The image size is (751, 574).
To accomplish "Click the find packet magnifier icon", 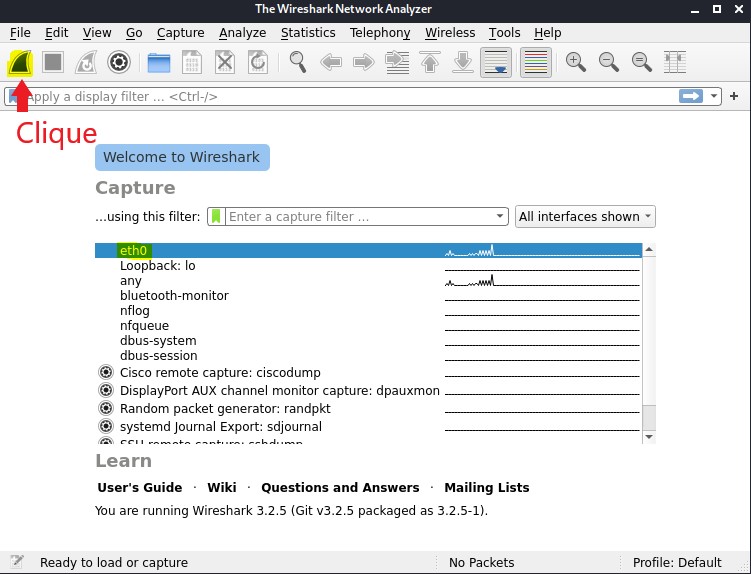I will click(298, 63).
